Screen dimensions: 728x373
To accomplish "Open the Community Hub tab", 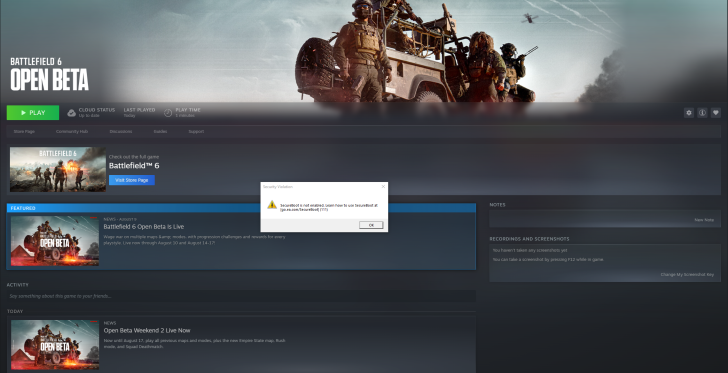I will point(72,131).
